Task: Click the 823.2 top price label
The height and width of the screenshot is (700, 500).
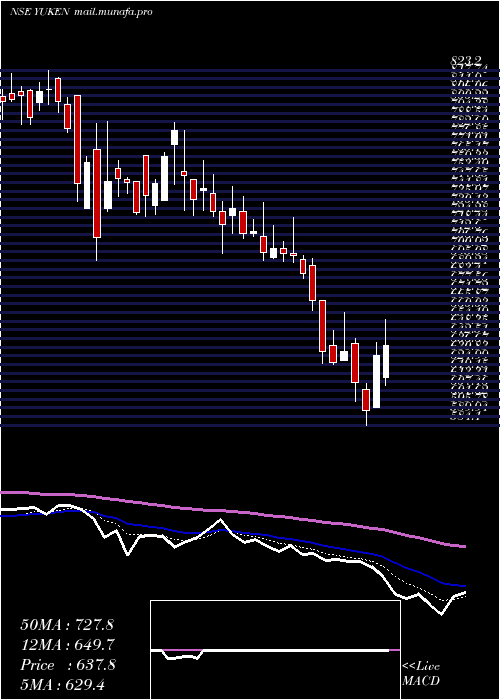Action: (x=467, y=60)
